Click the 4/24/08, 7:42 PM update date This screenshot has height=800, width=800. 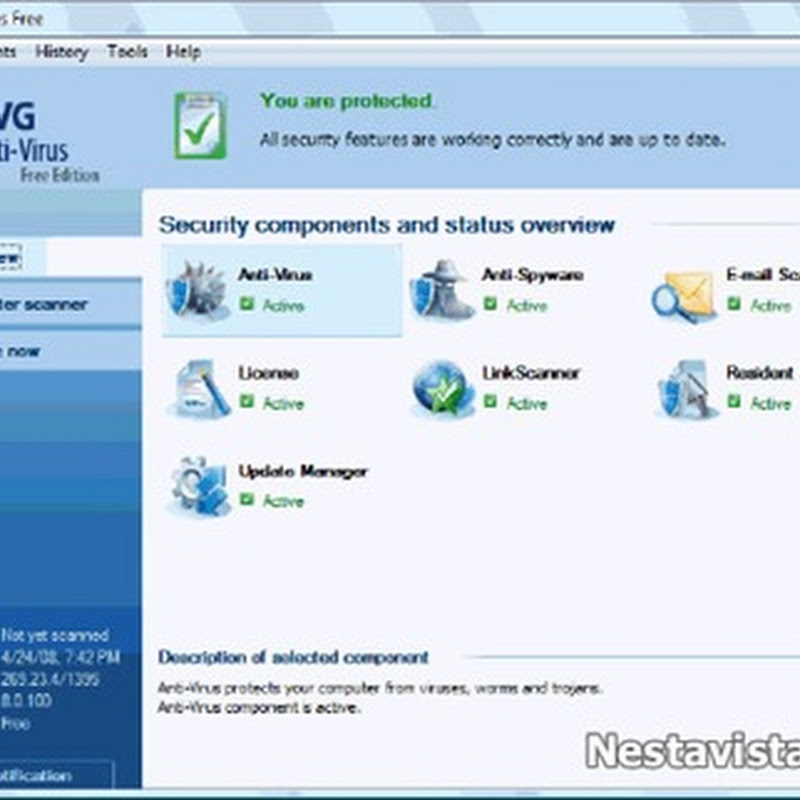coord(60,657)
